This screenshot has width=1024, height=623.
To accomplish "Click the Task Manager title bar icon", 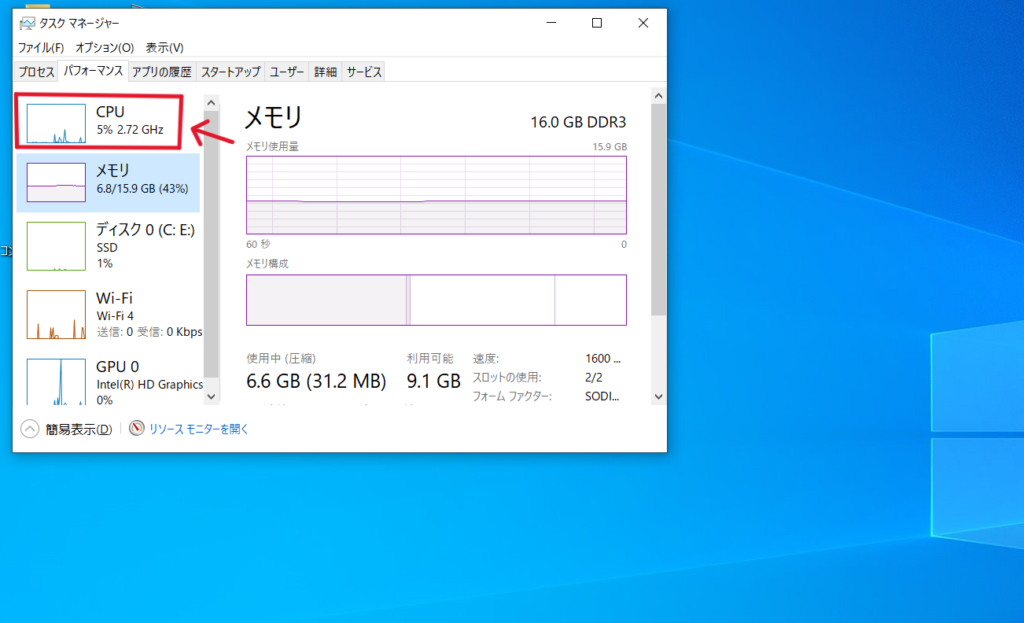I will [26, 23].
